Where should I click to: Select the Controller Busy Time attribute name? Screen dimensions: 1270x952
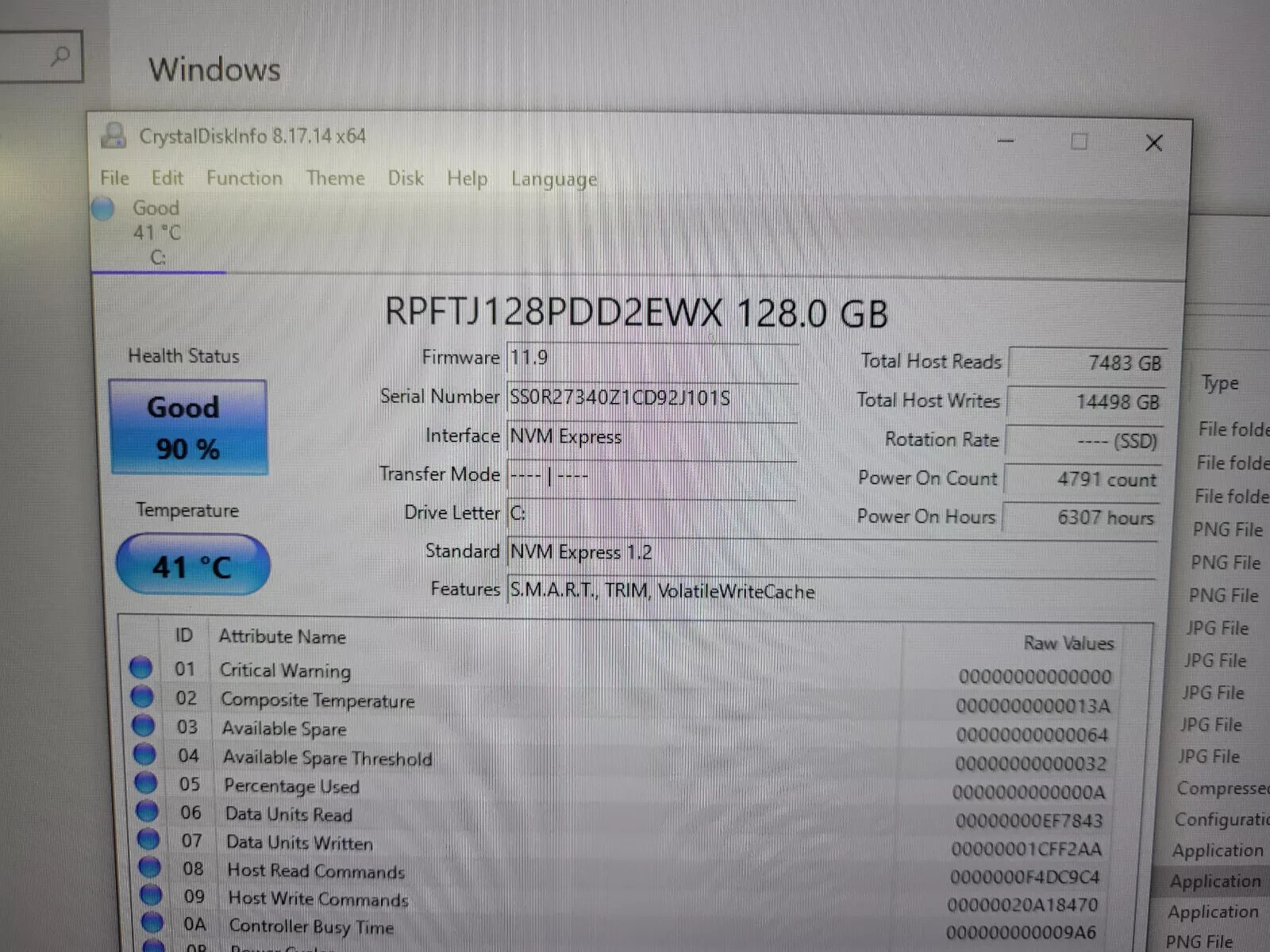[311, 927]
